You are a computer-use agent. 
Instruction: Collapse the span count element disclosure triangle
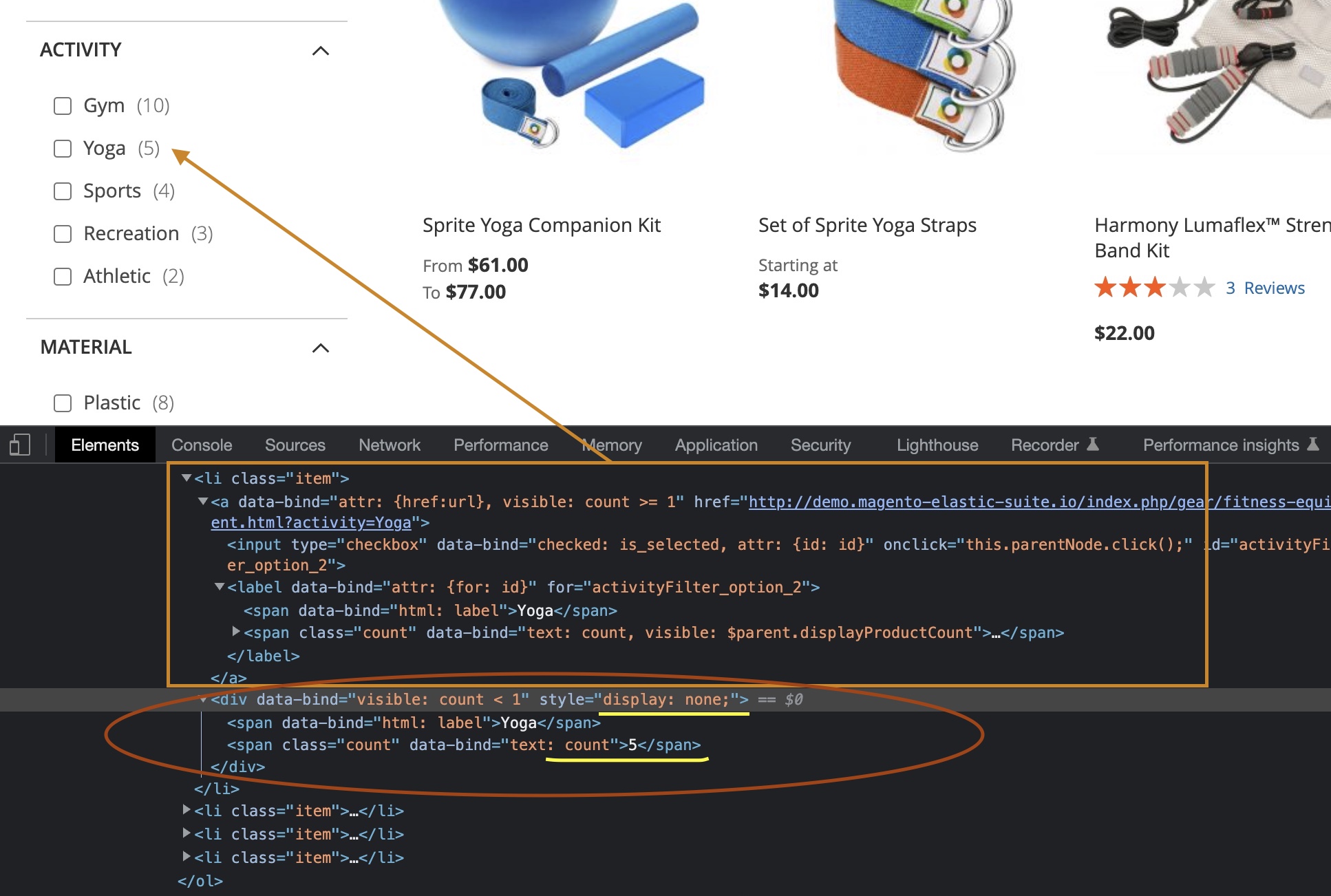tap(237, 632)
